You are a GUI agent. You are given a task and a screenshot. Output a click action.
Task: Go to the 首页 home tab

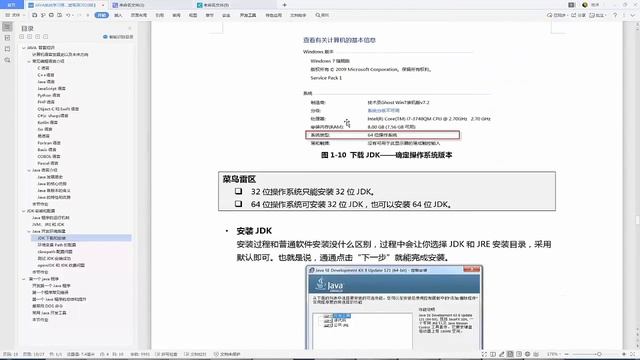(x=11, y=5)
